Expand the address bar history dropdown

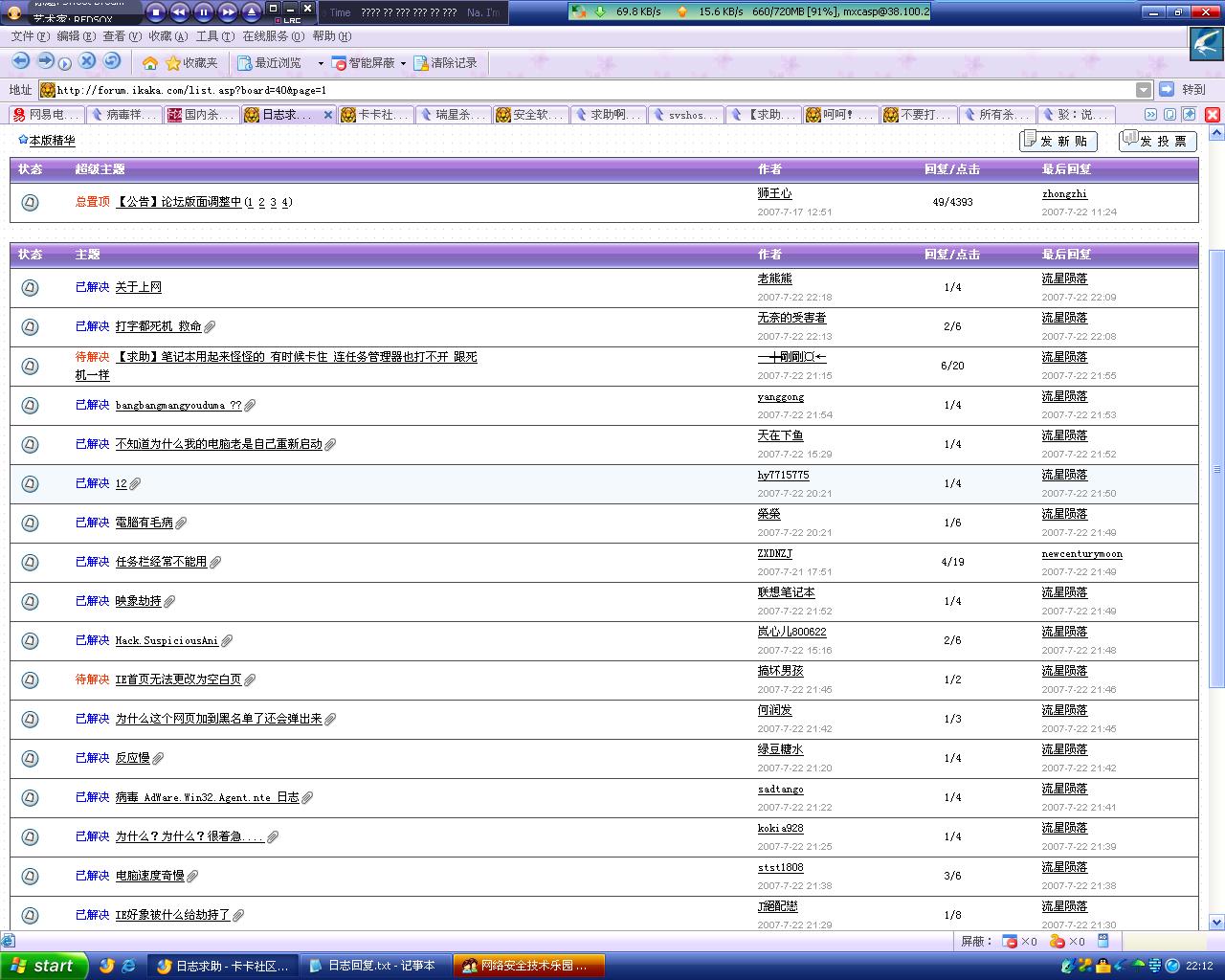(1144, 90)
